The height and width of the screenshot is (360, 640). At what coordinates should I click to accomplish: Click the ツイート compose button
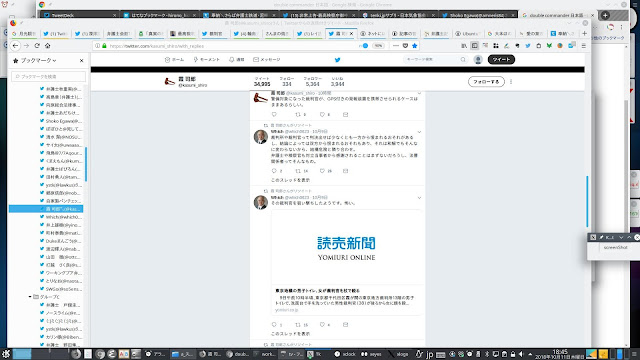click(x=501, y=60)
